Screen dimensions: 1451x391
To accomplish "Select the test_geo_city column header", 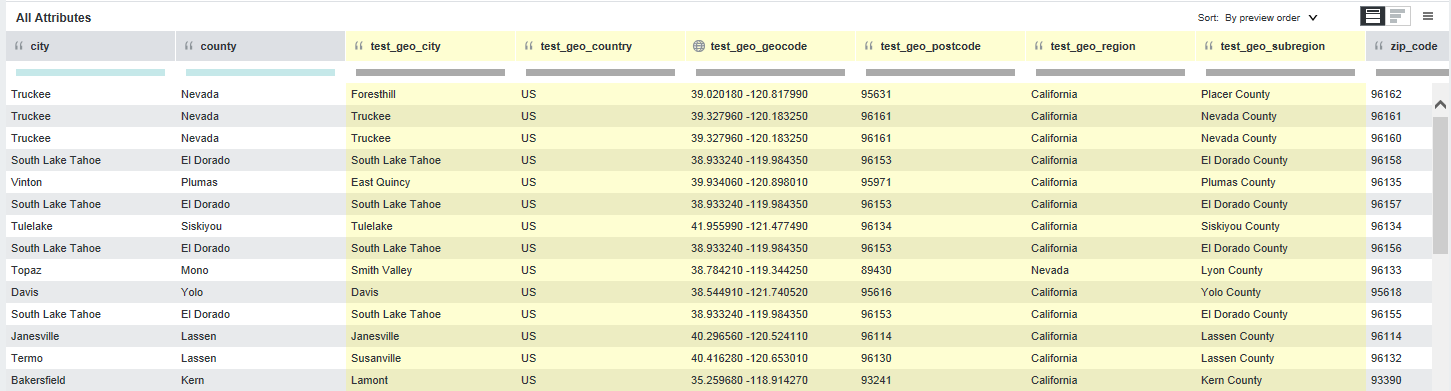I will click(431, 46).
